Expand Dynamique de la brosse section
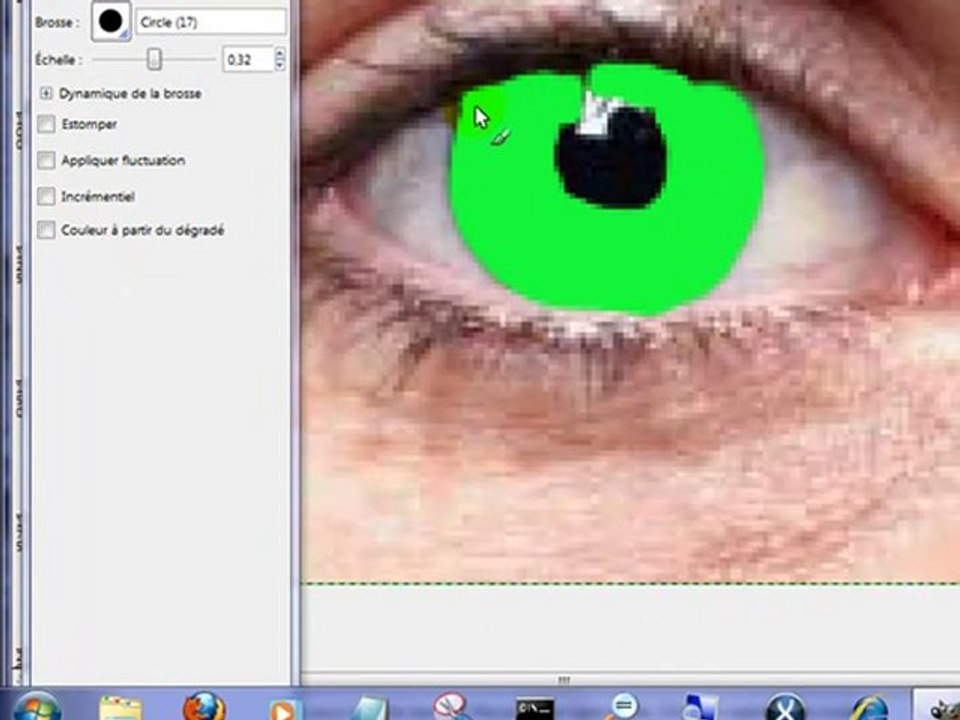960x720 pixels. pos(46,93)
